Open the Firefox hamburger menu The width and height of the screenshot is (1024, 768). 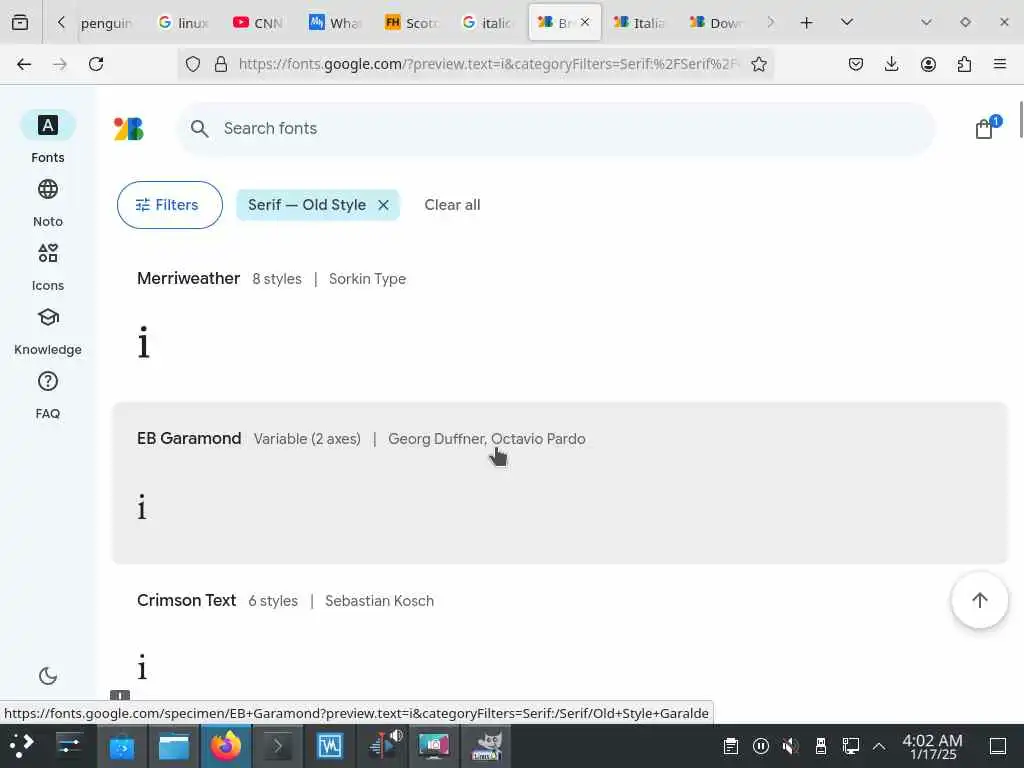point(1000,64)
